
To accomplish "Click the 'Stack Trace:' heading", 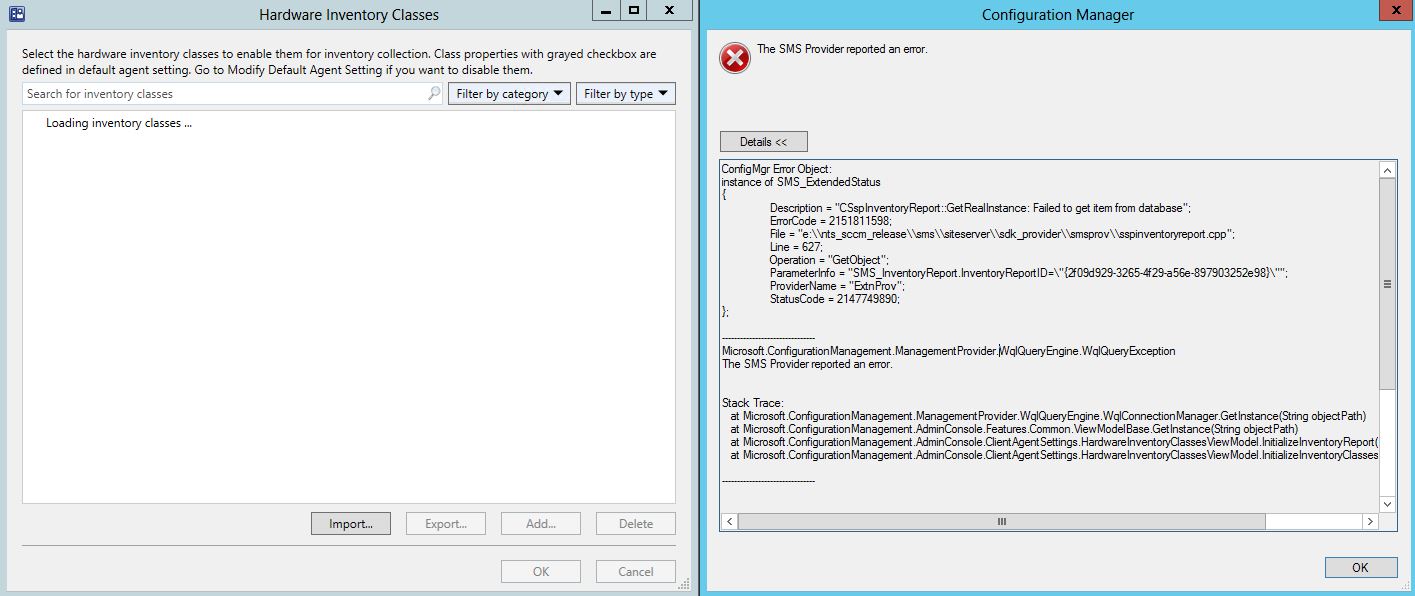I will [755, 403].
